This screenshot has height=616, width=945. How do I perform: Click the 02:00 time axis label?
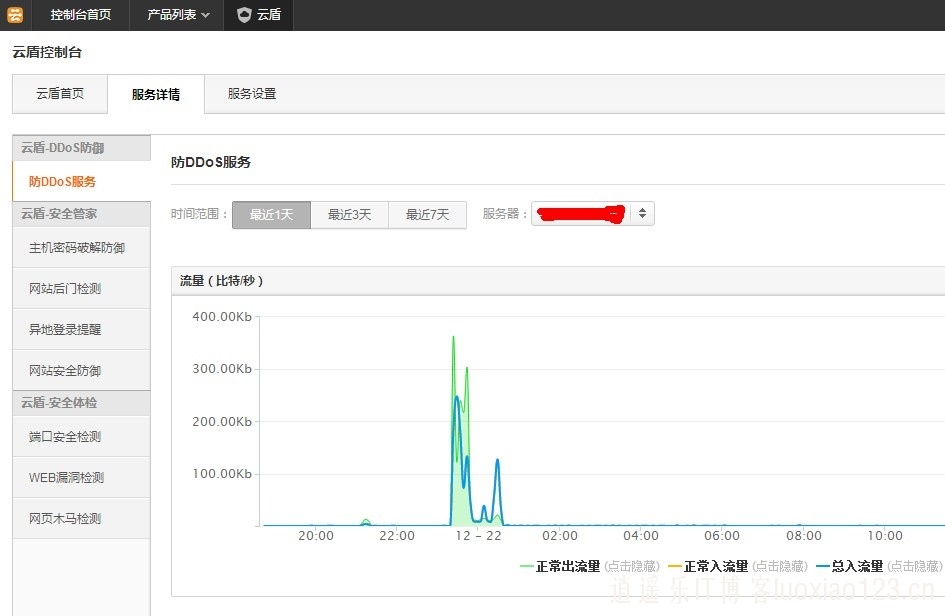point(560,535)
